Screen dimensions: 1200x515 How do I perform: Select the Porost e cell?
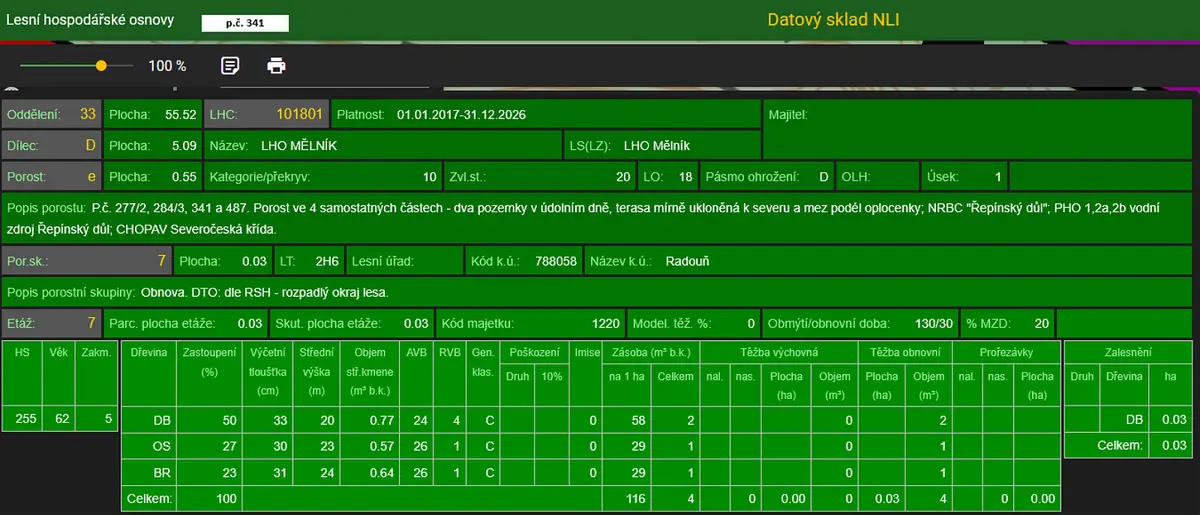(x=51, y=177)
